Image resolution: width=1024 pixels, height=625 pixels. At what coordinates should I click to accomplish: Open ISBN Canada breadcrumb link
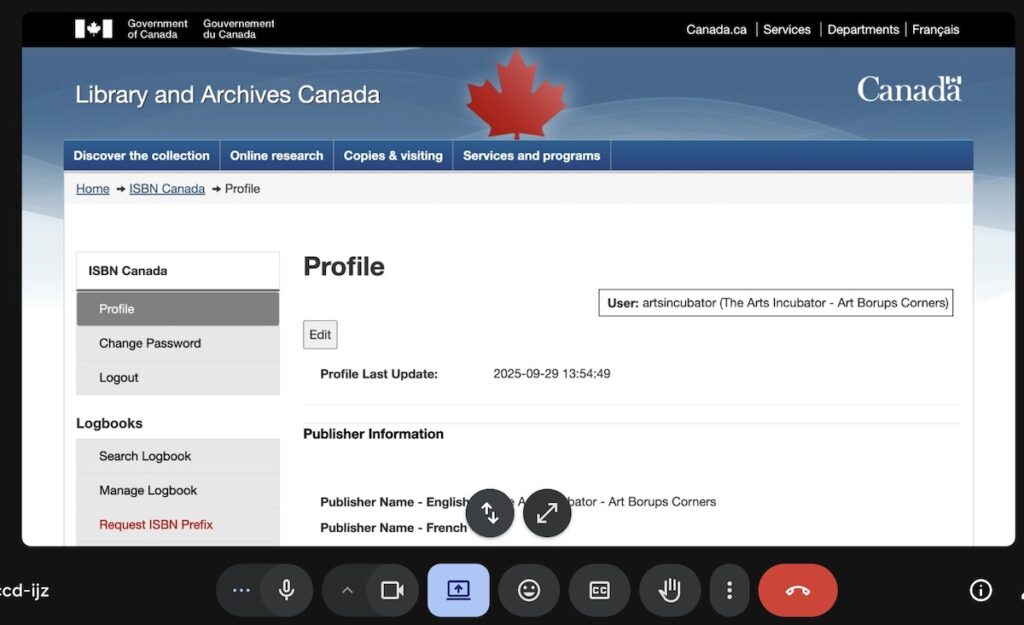coord(167,189)
